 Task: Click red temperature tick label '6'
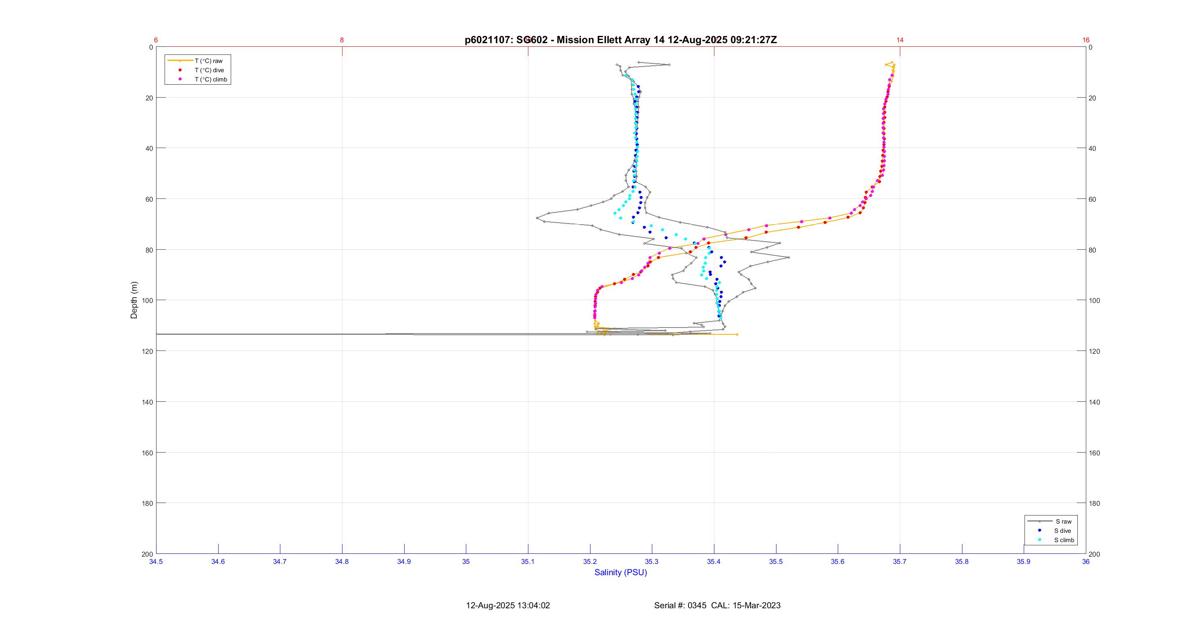[156, 40]
